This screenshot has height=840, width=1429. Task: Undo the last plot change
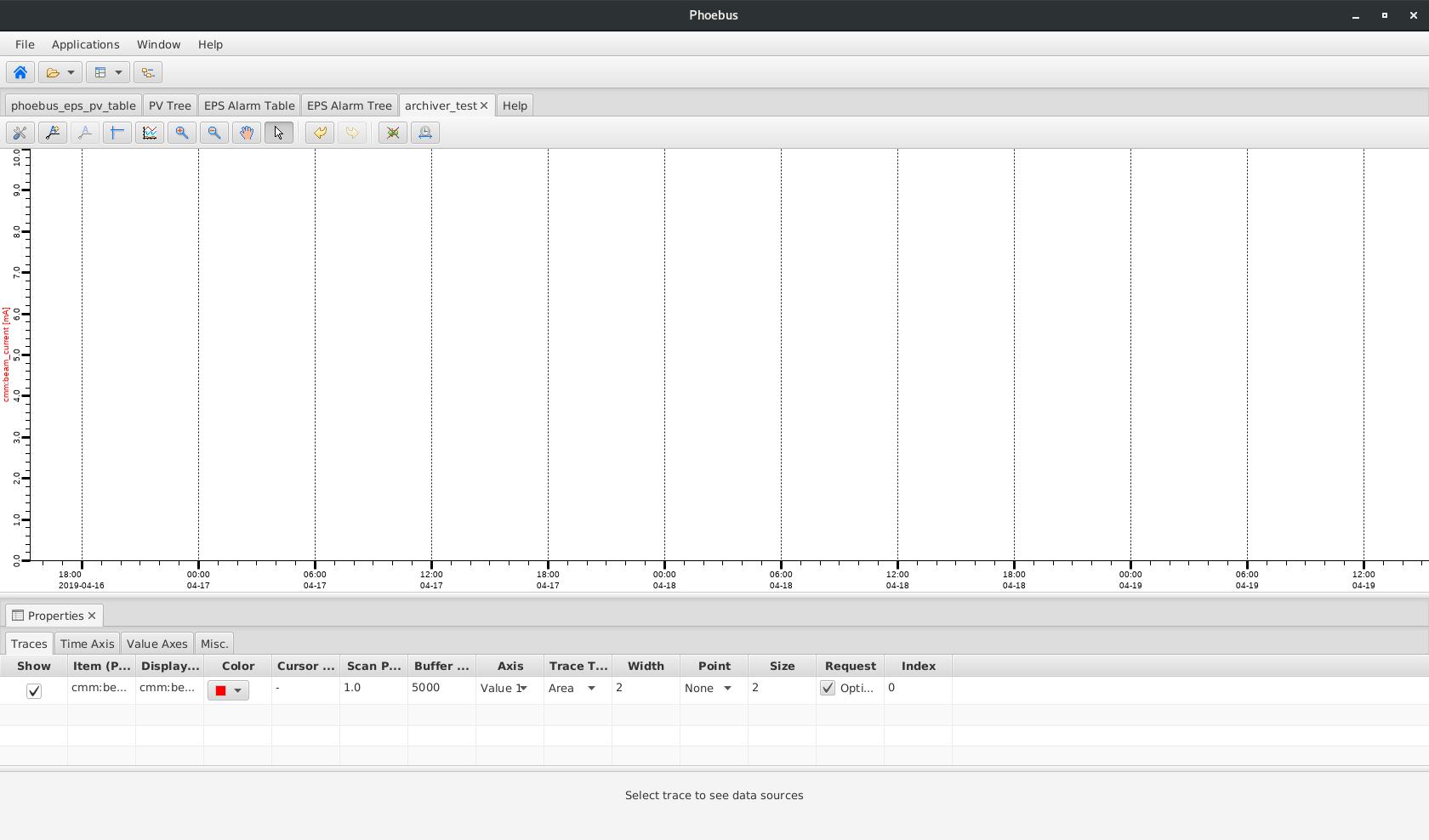[x=319, y=133]
